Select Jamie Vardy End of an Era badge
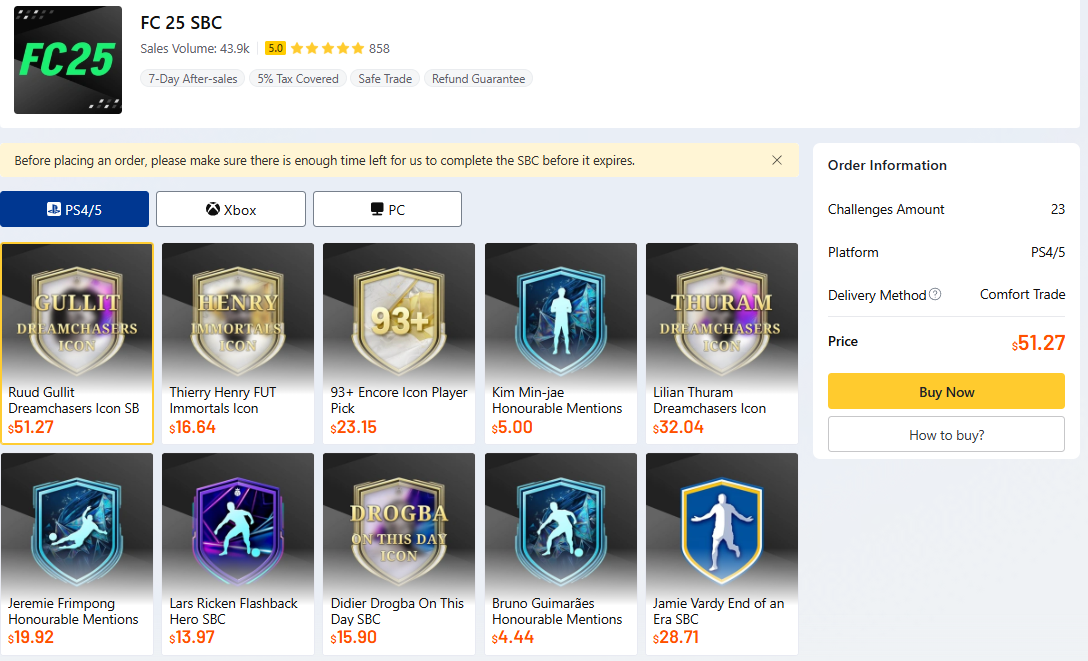This screenshot has height=661, width=1088. point(722,531)
